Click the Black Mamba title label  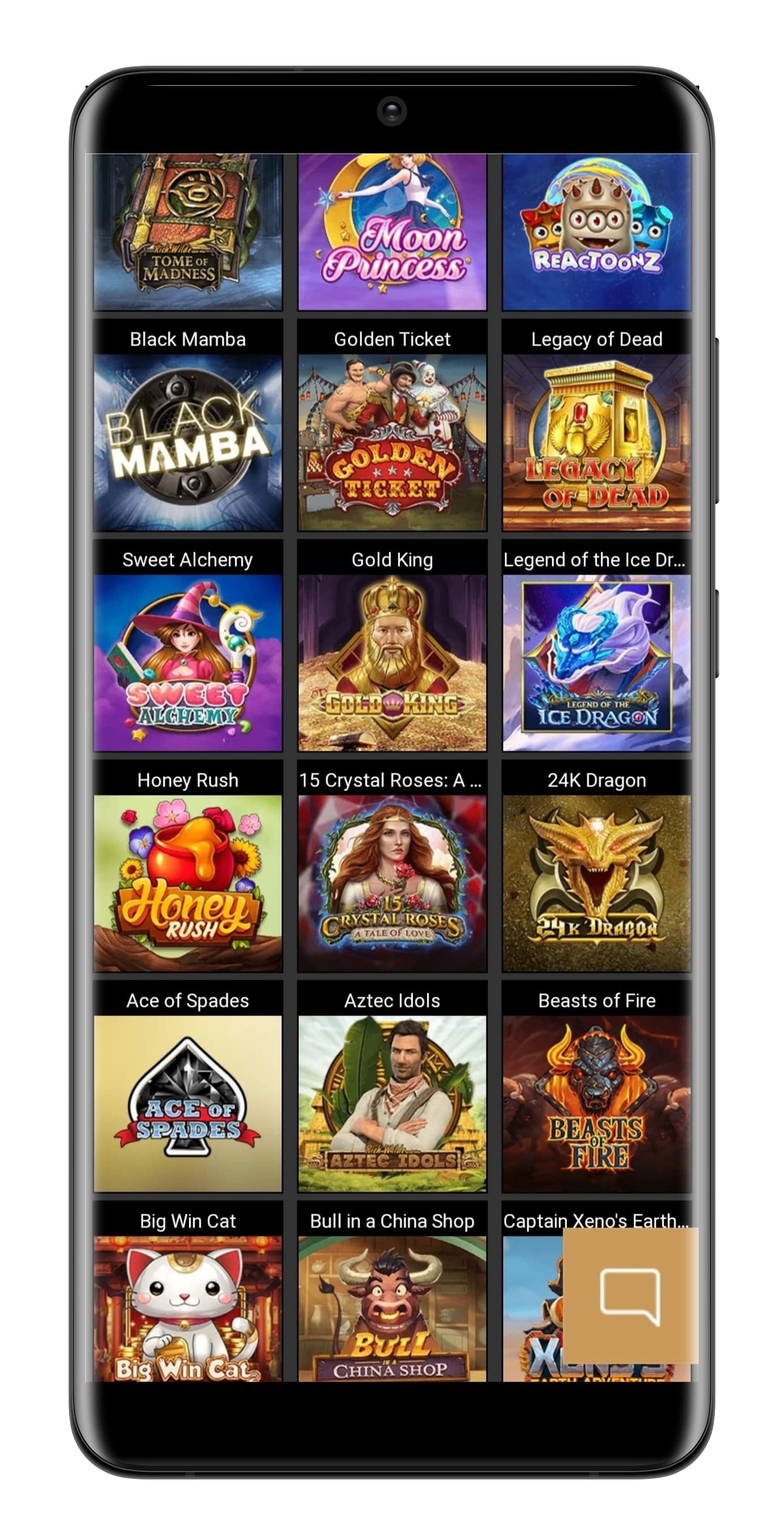pos(187,339)
